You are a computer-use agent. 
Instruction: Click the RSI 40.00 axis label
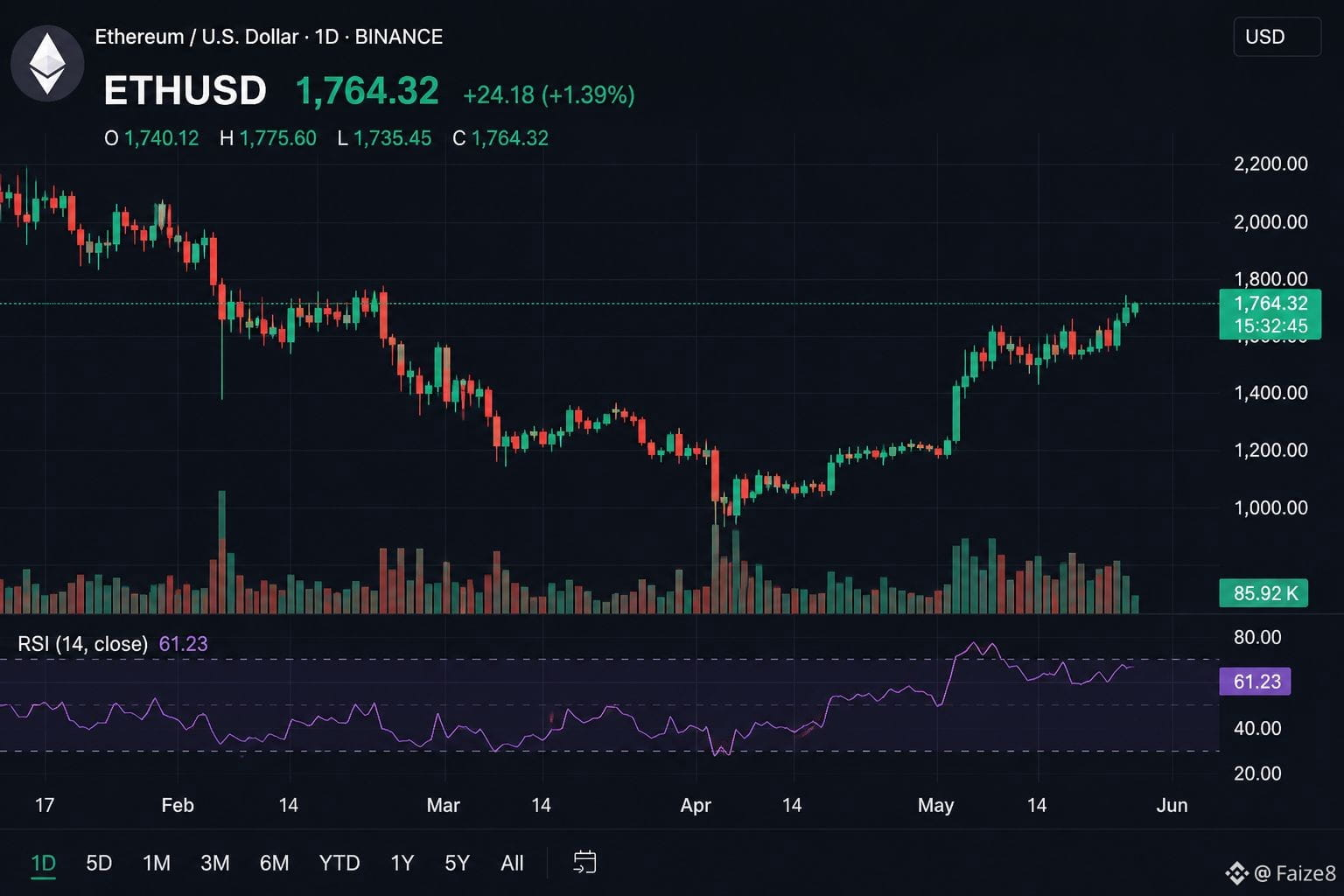(1257, 728)
